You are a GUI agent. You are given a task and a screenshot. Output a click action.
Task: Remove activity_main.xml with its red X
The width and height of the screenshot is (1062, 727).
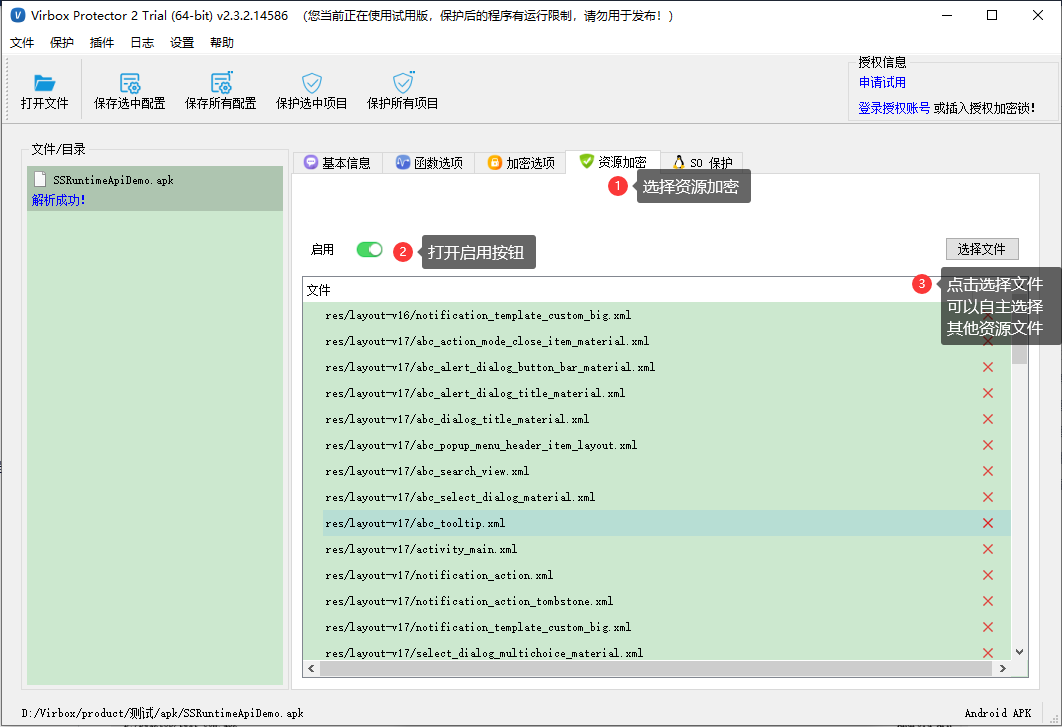point(988,549)
